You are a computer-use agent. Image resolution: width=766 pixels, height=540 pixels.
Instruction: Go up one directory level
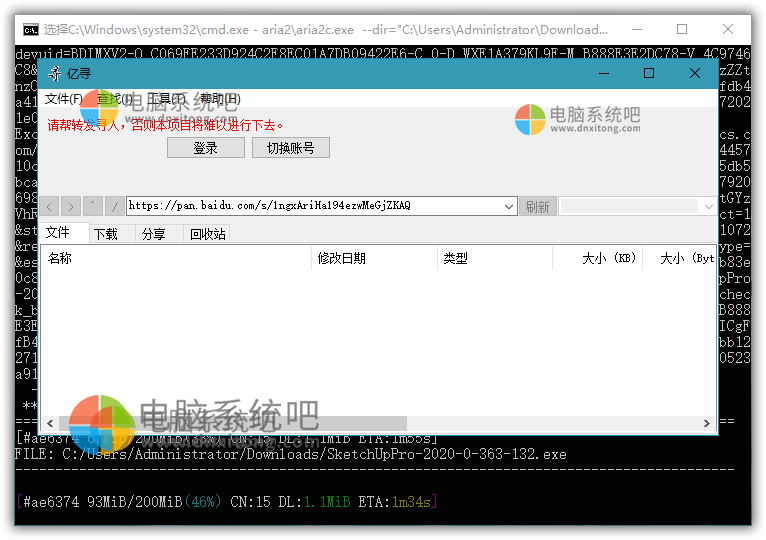[x=93, y=206]
